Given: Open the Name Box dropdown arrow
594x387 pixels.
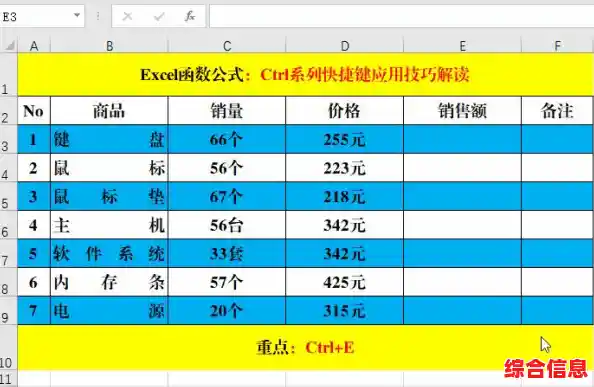Looking at the screenshot, I should (x=77, y=16).
